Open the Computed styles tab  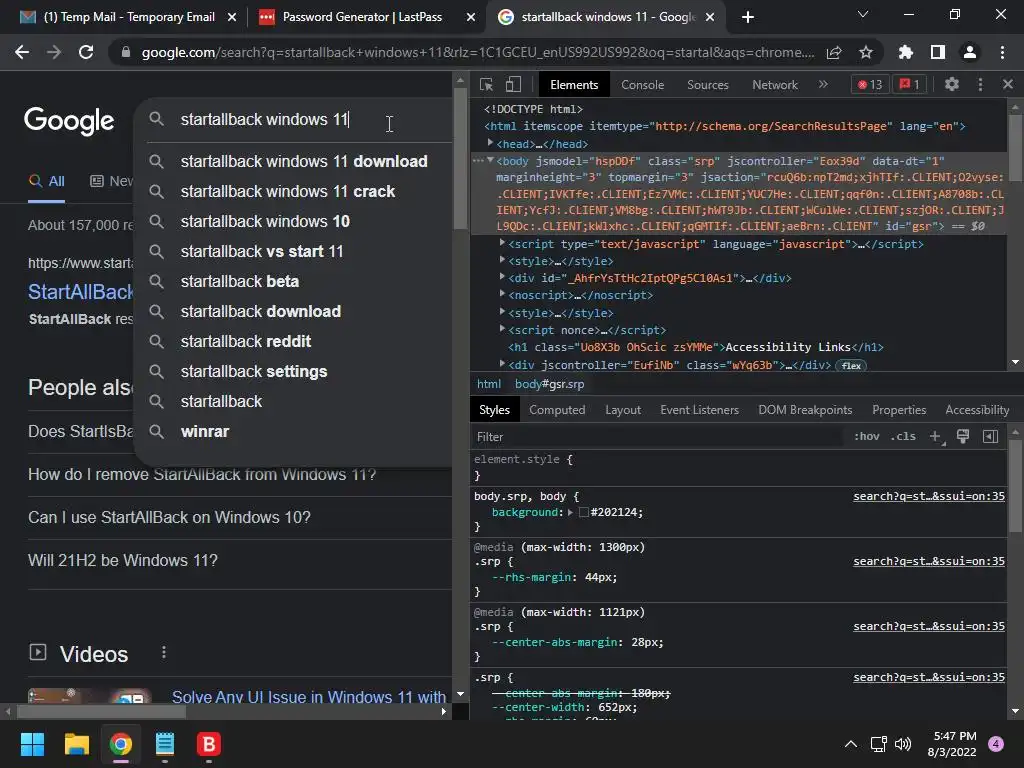point(556,410)
